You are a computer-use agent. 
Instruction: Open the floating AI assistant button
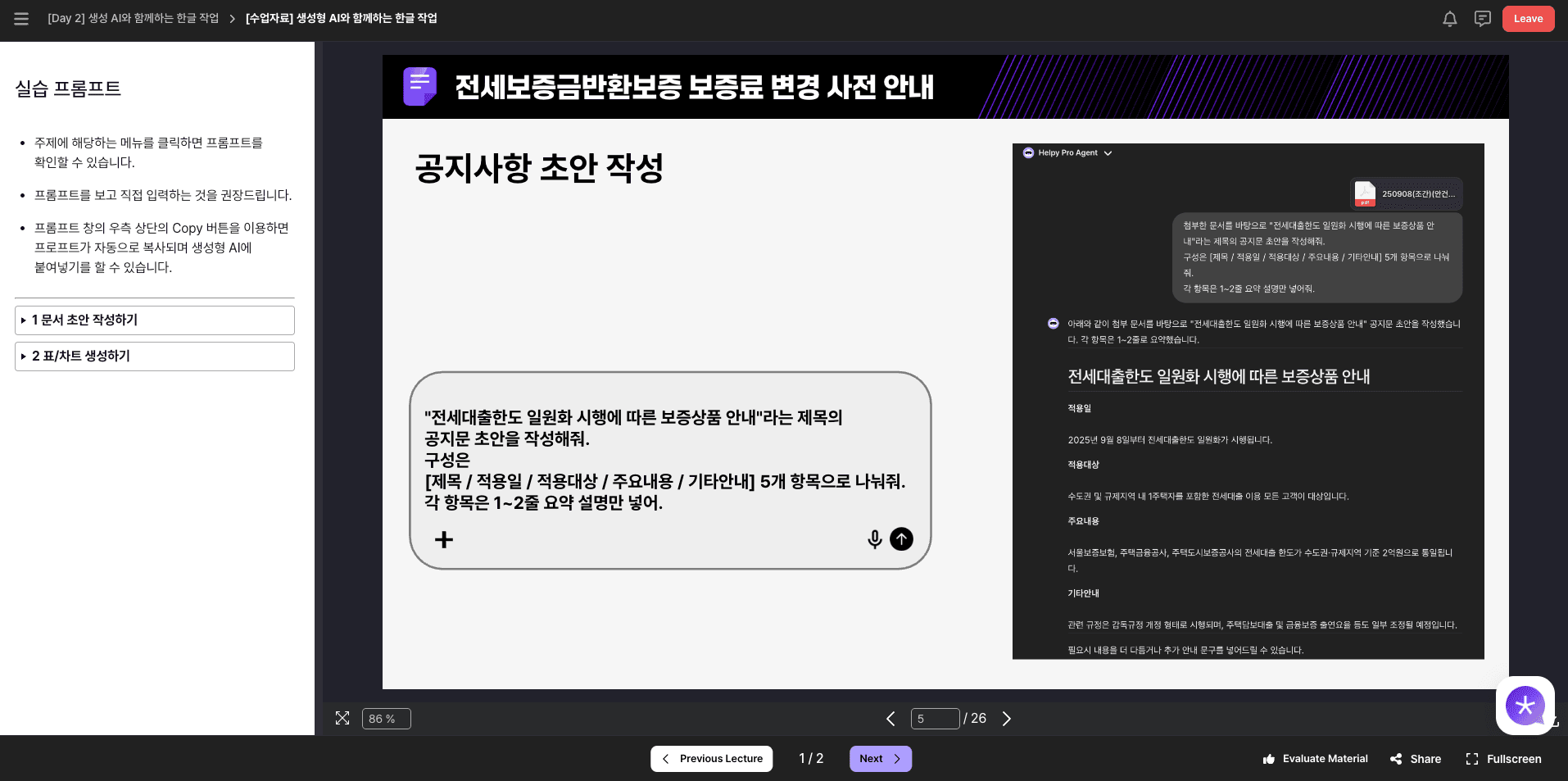[1525, 705]
